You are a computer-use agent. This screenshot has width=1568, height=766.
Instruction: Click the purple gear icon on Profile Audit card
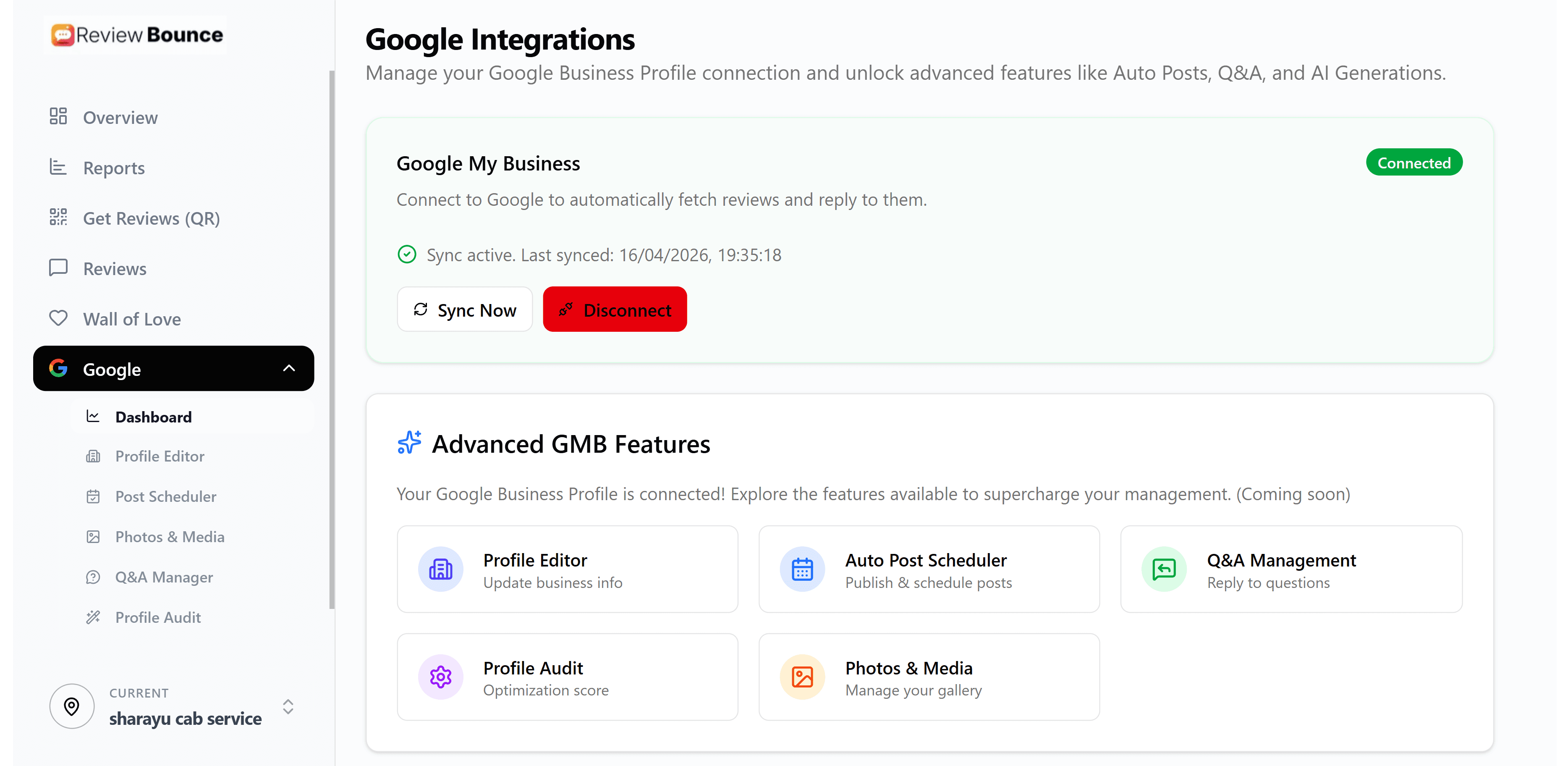[441, 677]
